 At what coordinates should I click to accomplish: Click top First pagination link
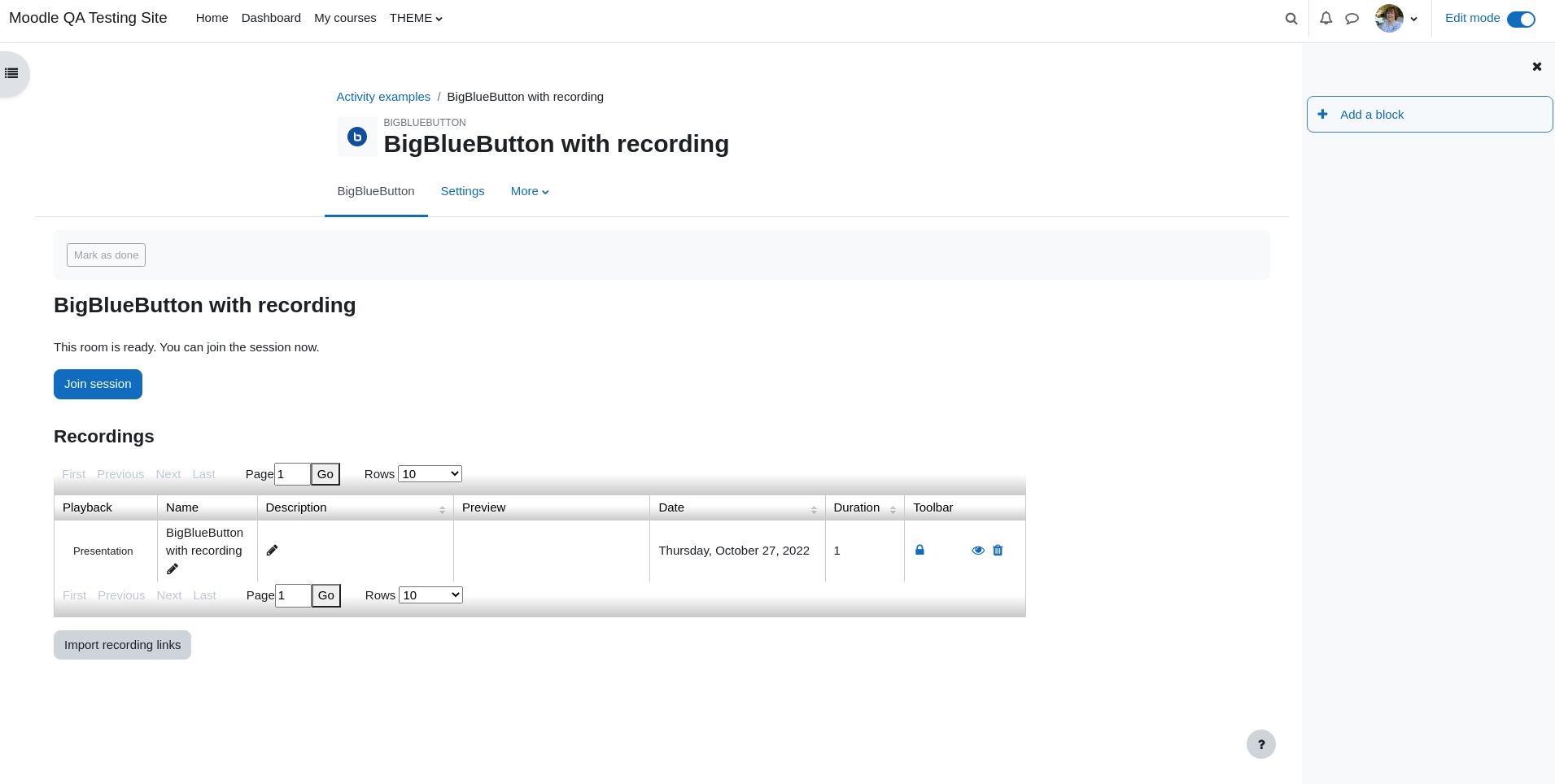point(73,474)
